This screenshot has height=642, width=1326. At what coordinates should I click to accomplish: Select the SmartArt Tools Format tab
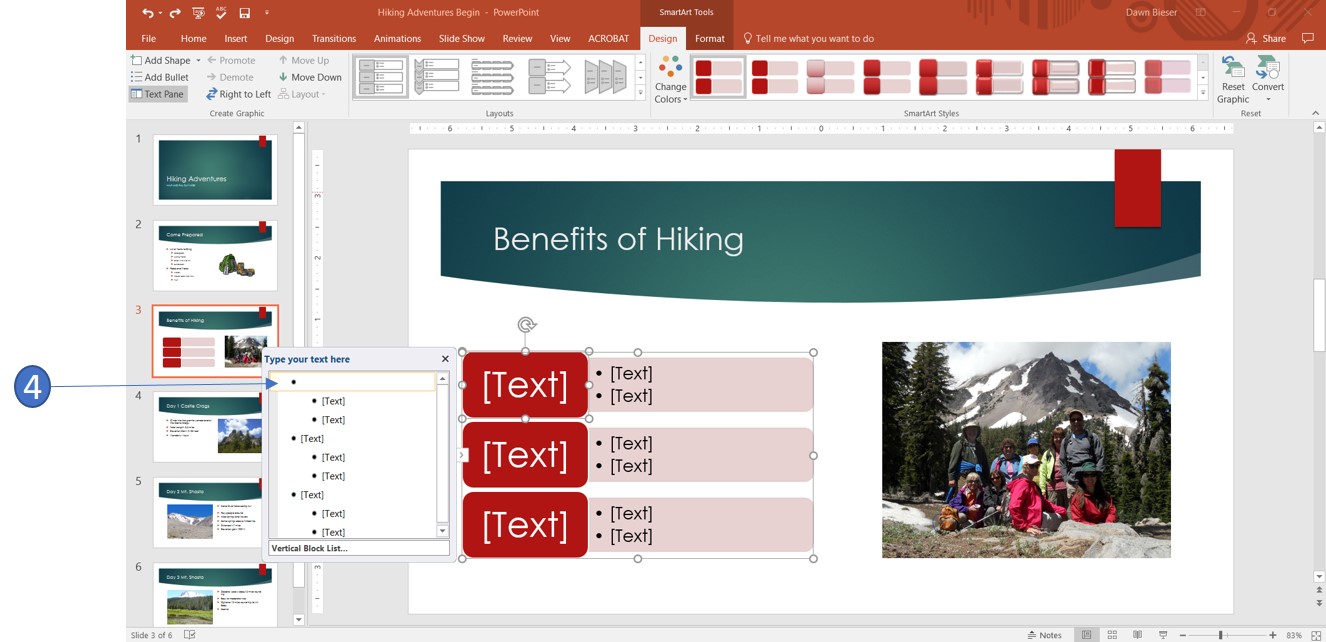(x=710, y=39)
